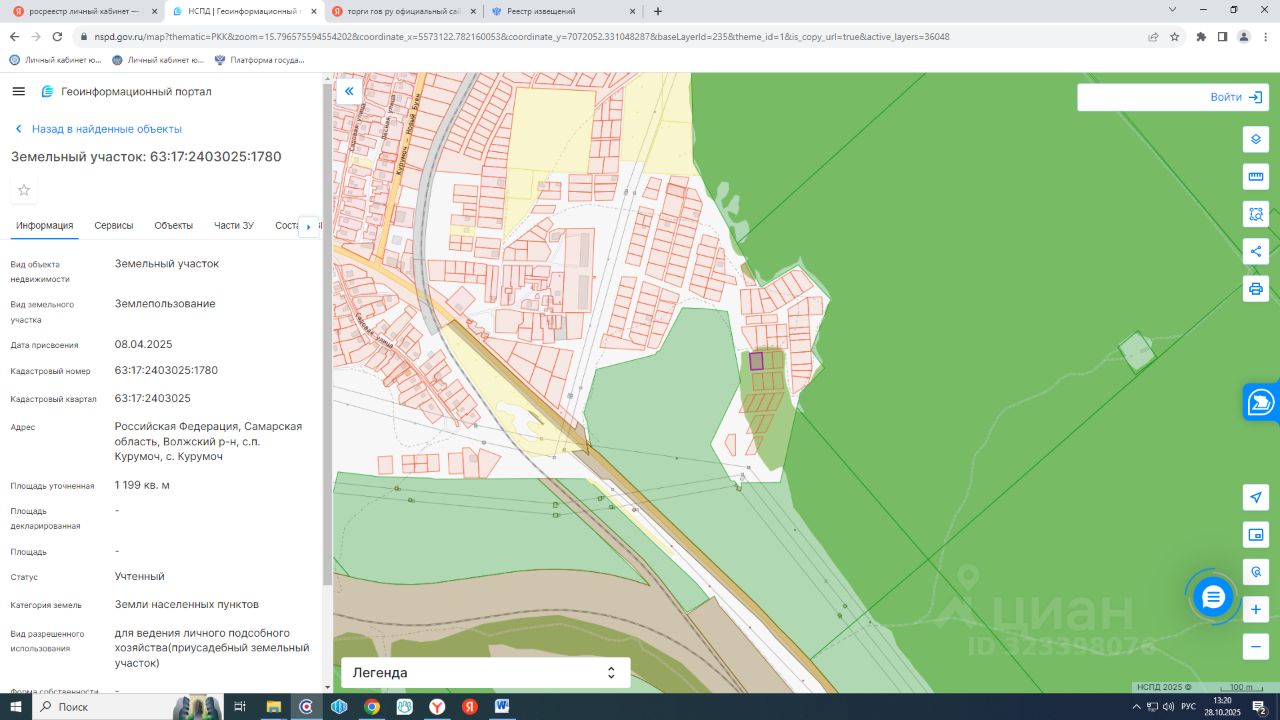Toggle the overview mini-map
The width and height of the screenshot is (1280, 720).
(1256, 535)
